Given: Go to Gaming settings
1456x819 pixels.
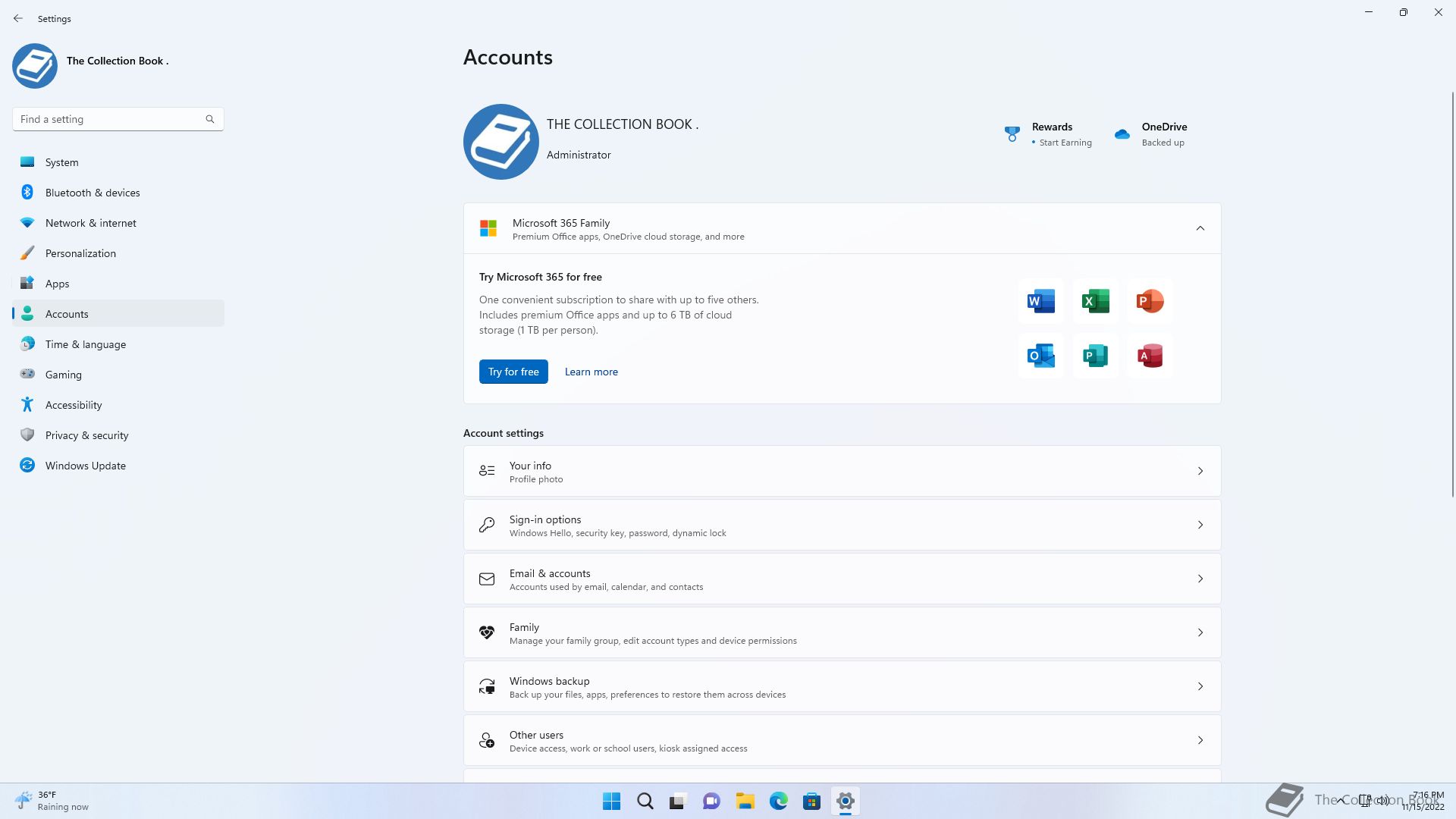Looking at the screenshot, I should [118, 375].
